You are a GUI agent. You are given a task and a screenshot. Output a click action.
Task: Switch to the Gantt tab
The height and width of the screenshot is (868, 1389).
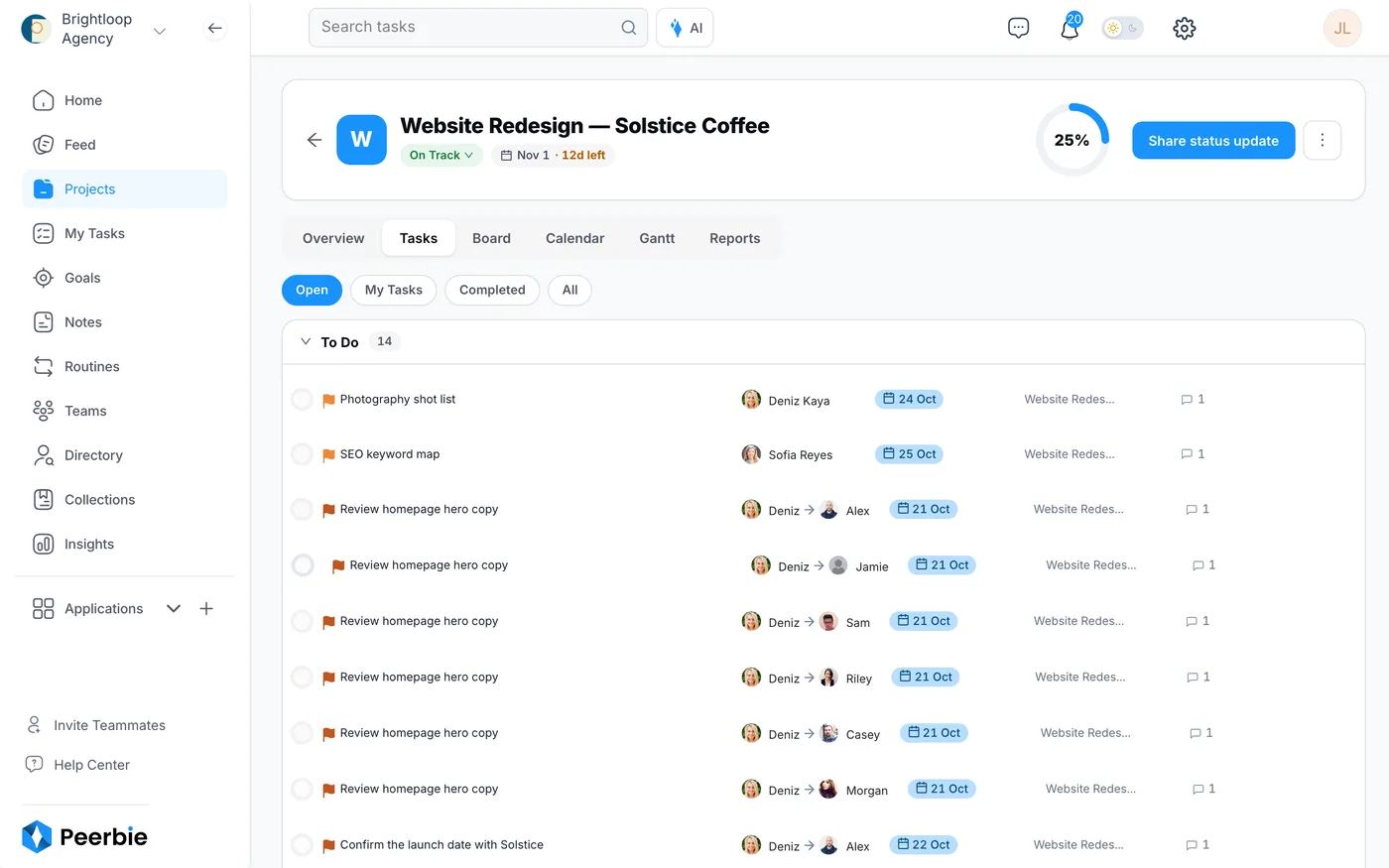pyautogui.click(x=657, y=238)
